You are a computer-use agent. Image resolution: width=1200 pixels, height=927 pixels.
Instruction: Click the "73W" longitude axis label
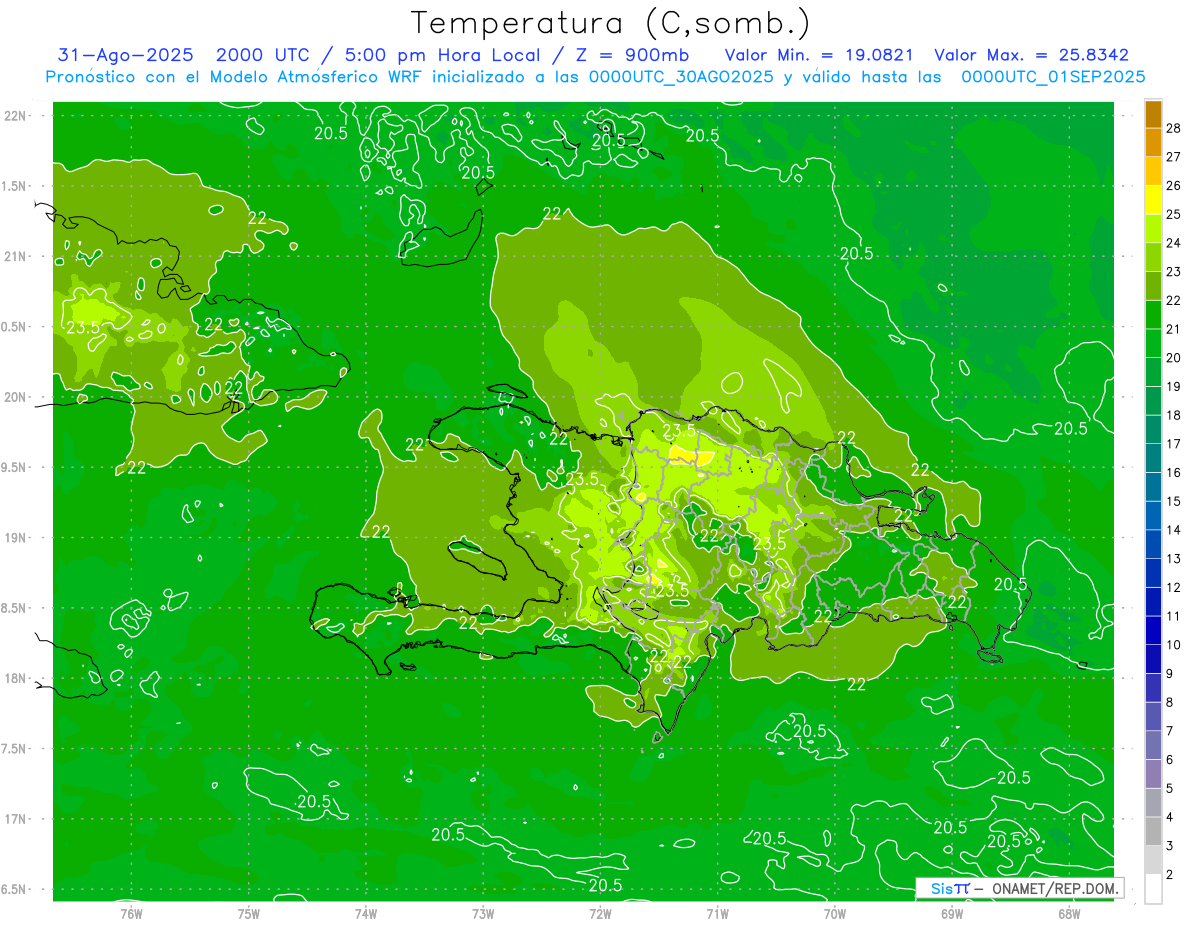click(483, 913)
